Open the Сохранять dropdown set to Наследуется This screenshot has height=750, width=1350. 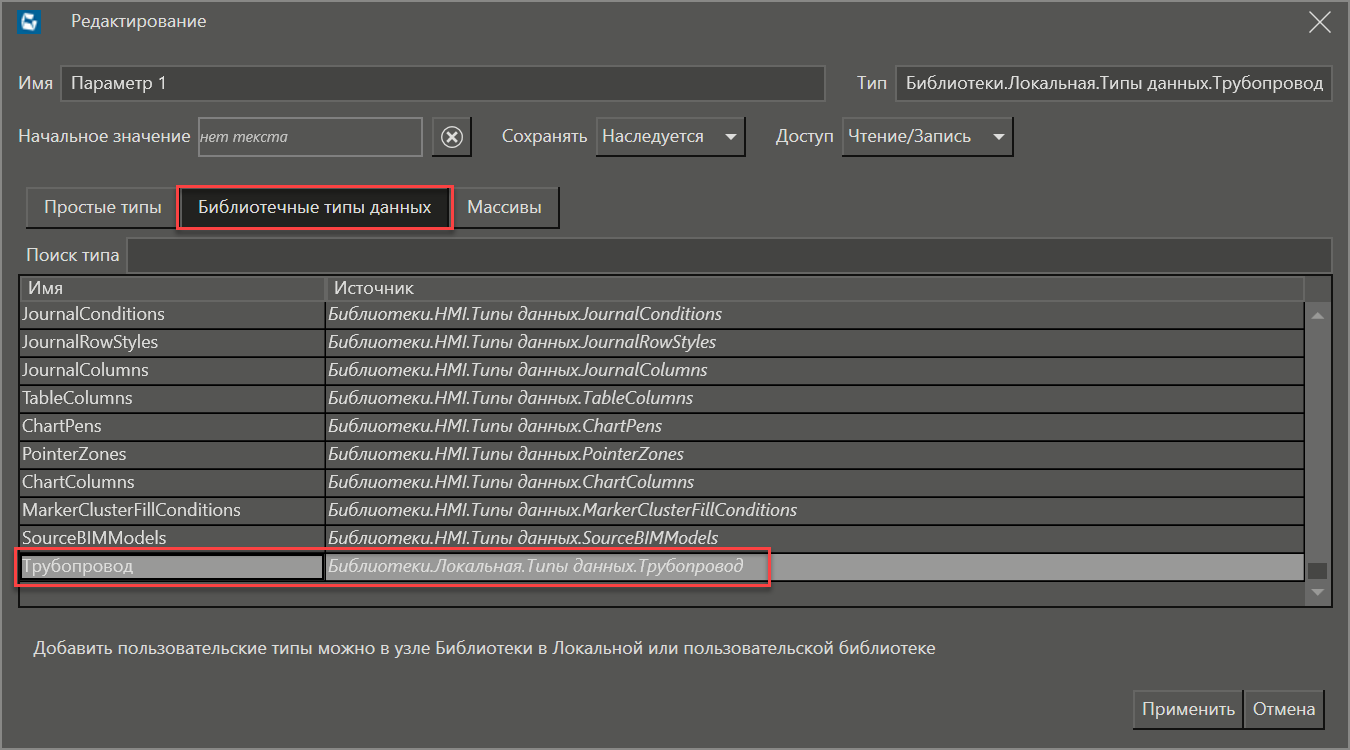tap(670, 137)
